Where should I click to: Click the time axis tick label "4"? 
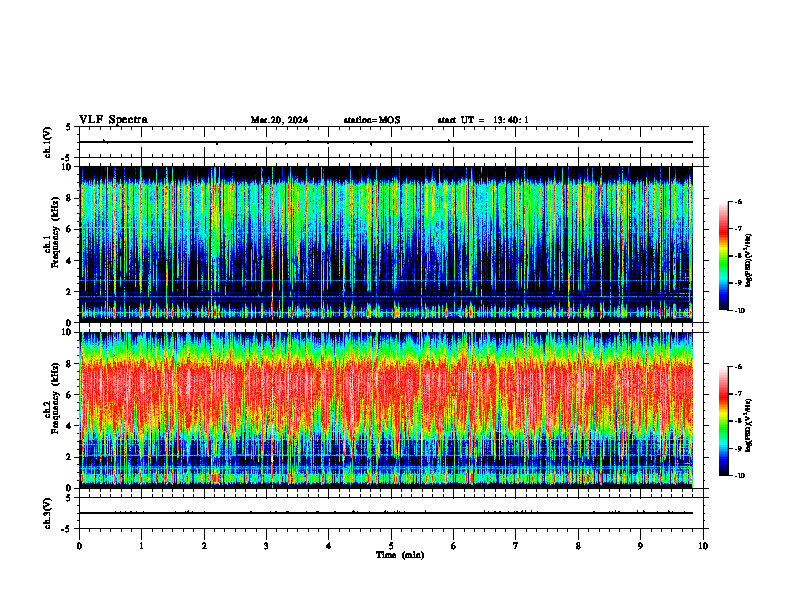point(329,546)
